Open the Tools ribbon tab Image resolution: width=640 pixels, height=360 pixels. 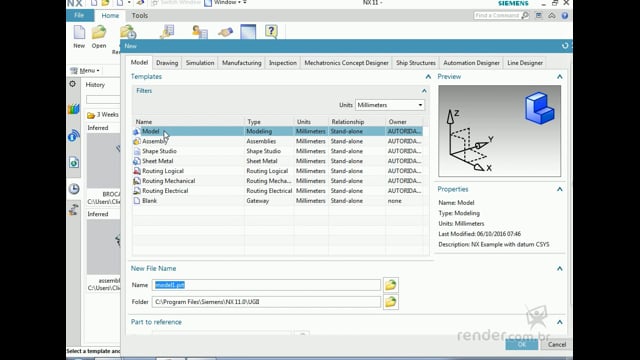click(x=140, y=16)
